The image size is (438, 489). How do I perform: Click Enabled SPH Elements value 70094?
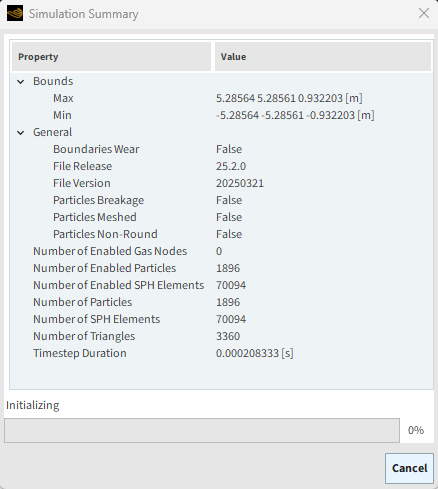231,285
